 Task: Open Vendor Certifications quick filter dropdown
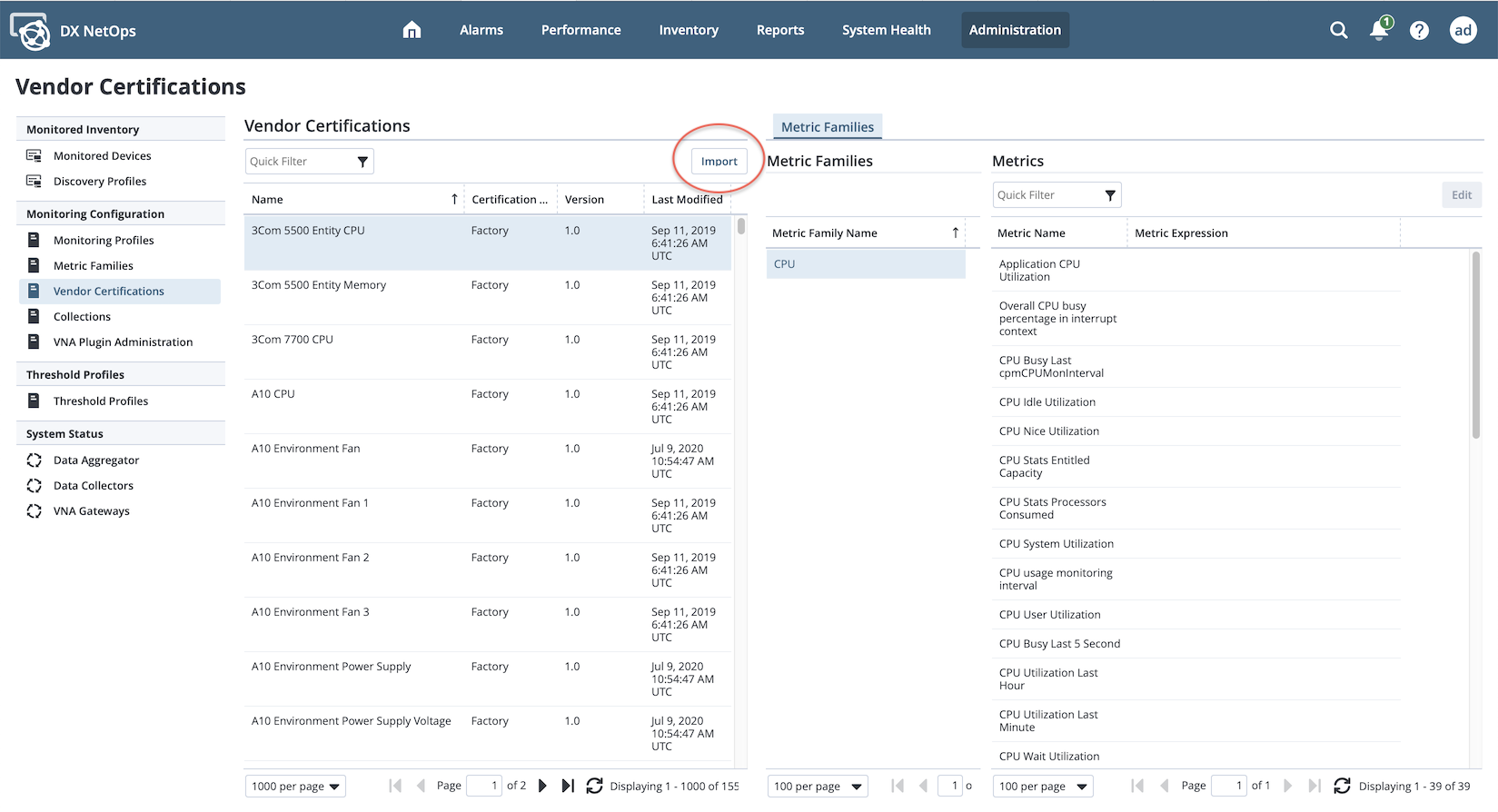coord(362,162)
